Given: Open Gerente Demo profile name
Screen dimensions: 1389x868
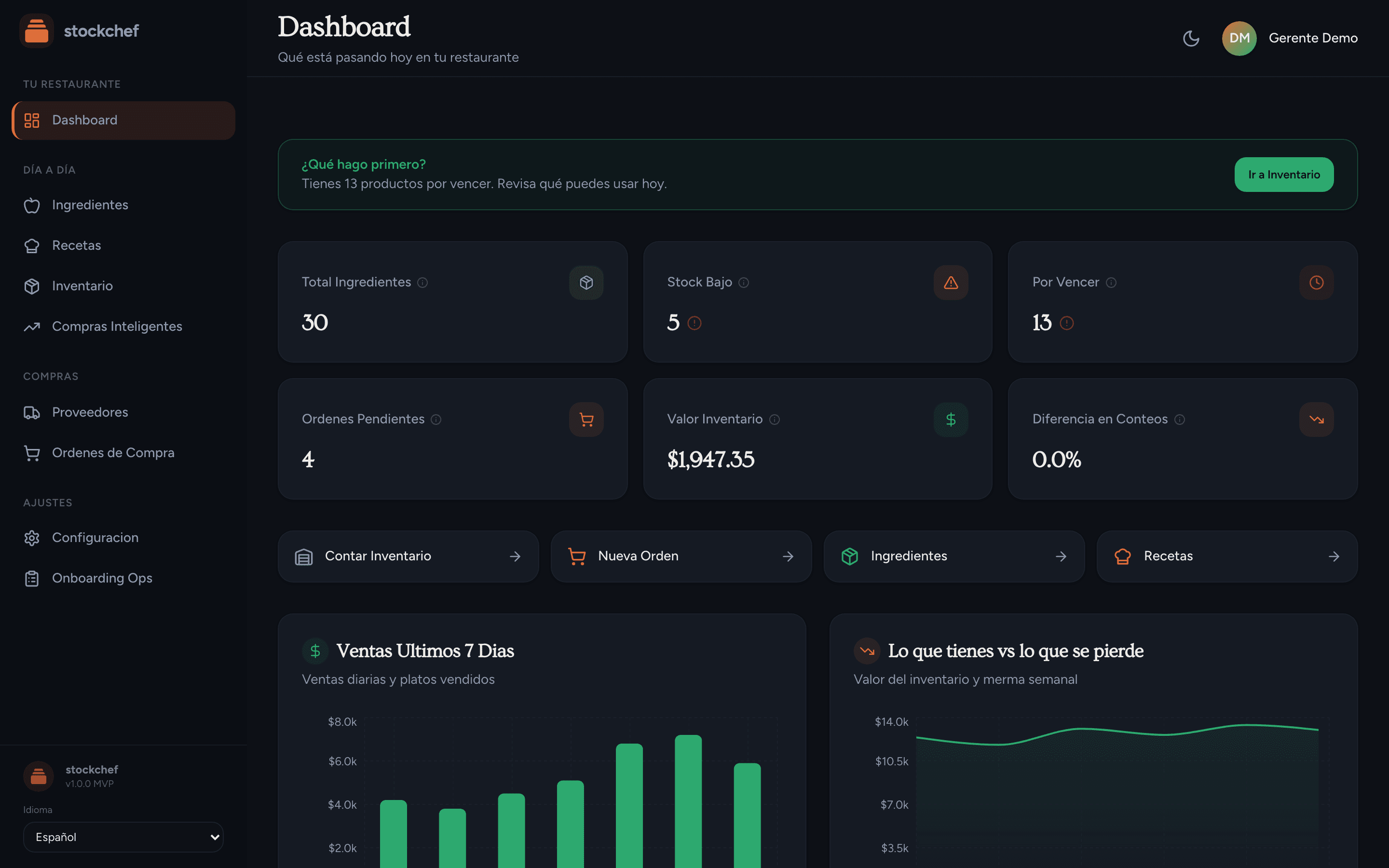Looking at the screenshot, I should click(x=1313, y=39).
